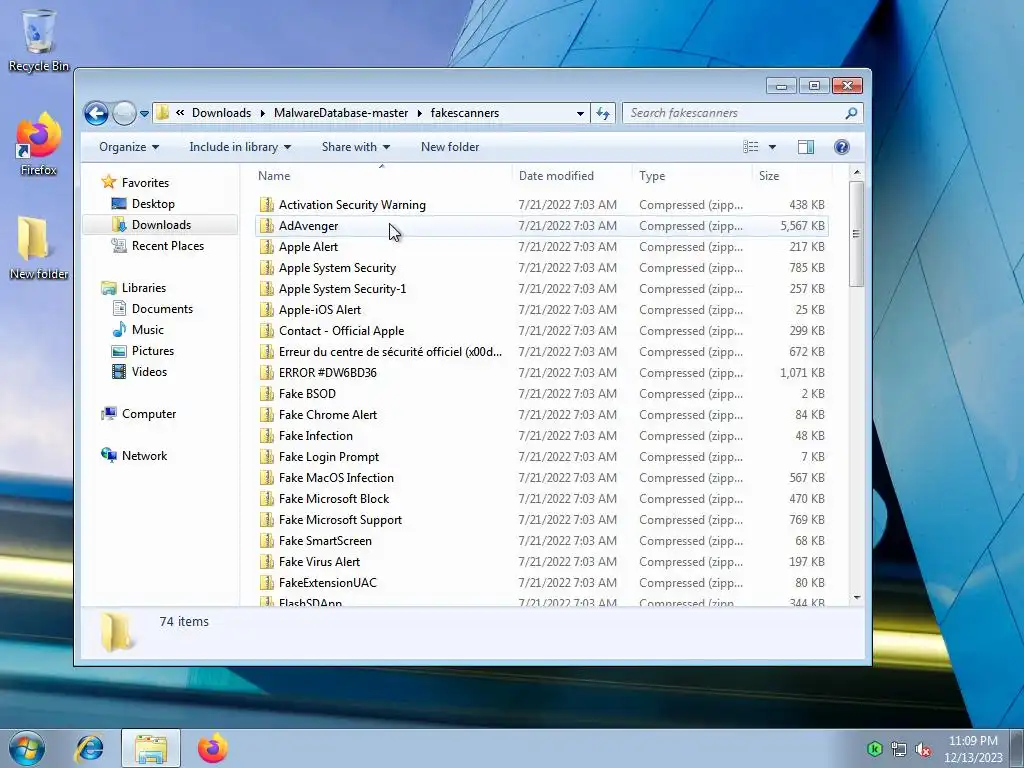This screenshot has height=768, width=1024.
Task: Click the file list scrollbar thumb
Action: 857,234
